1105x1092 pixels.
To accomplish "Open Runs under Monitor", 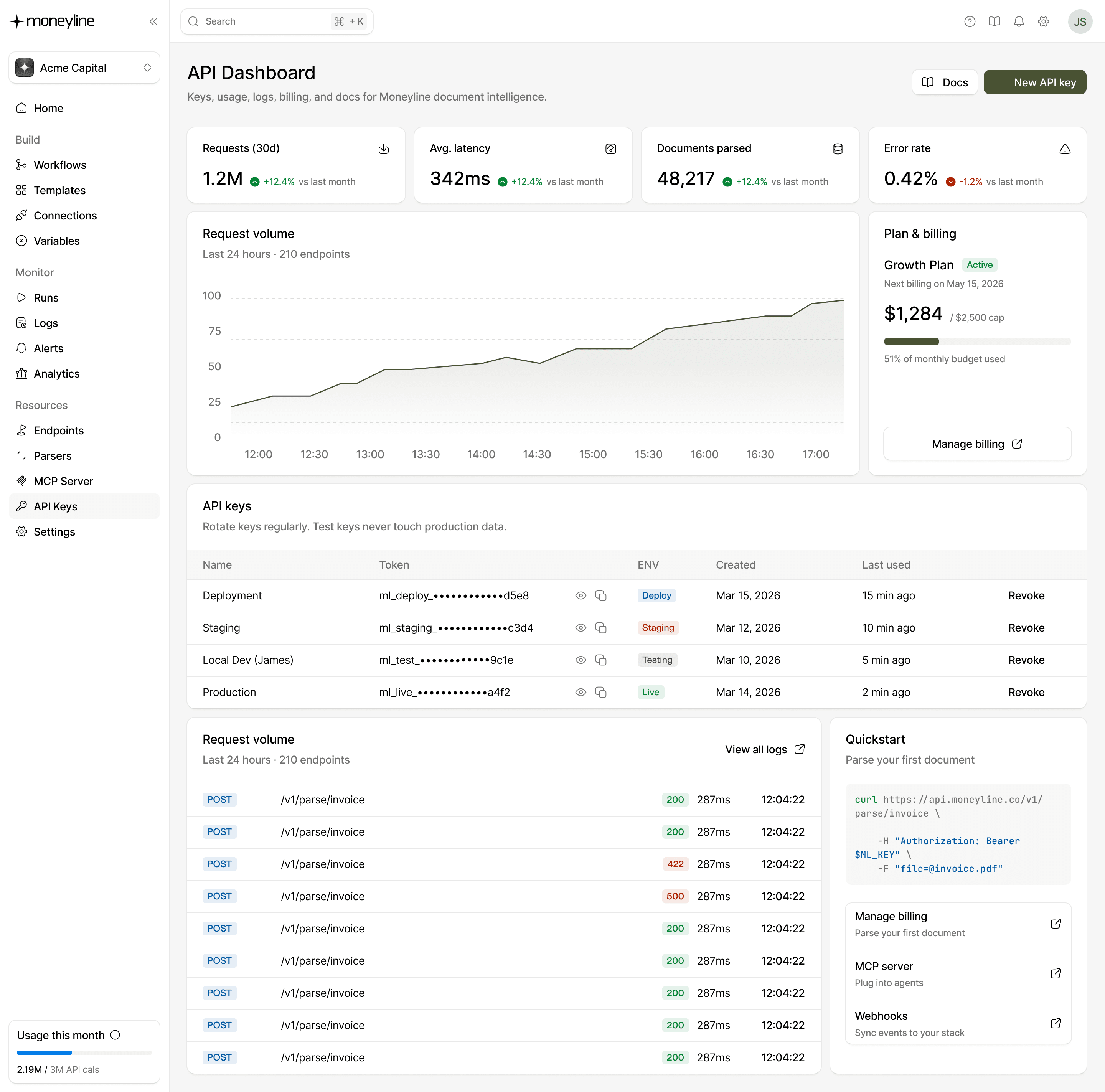I will coord(84,297).
